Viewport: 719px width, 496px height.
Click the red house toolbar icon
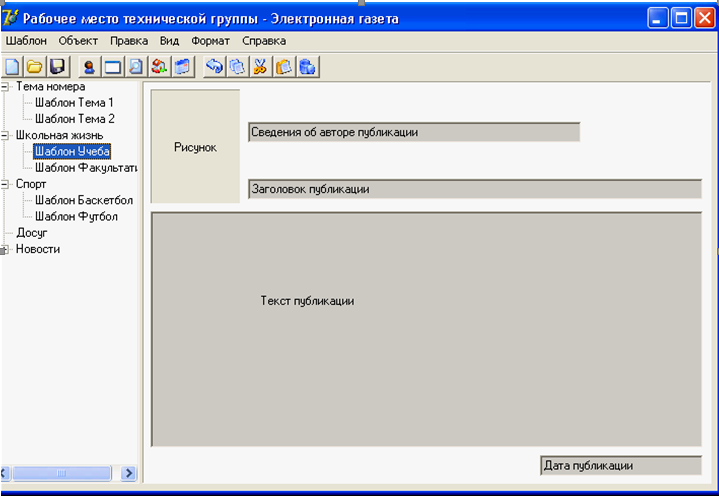point(159,67)
